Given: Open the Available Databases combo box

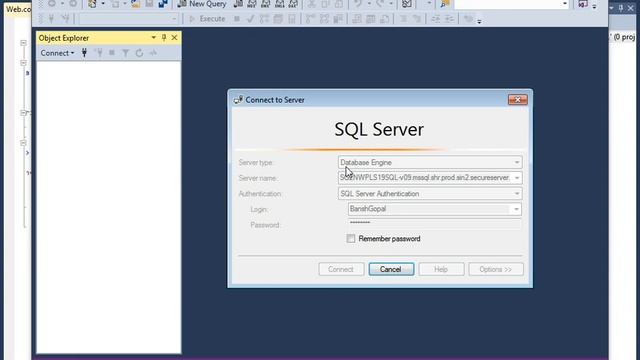Looking at the screenshot, I should pyautogui.click(x=129, y=19).
